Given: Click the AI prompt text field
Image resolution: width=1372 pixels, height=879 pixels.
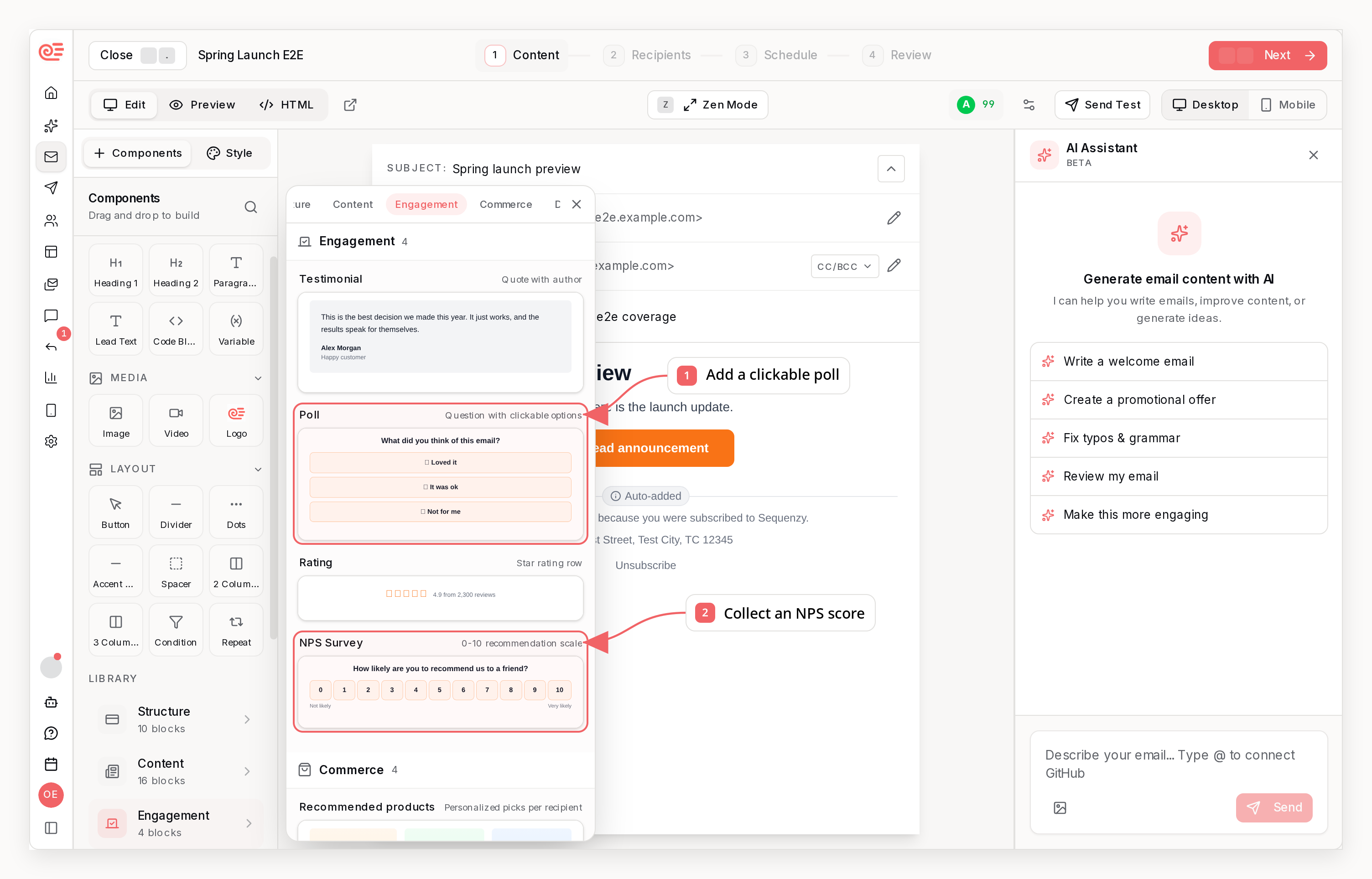Looking at the screenshot, I should click(x=1179, y=764).
